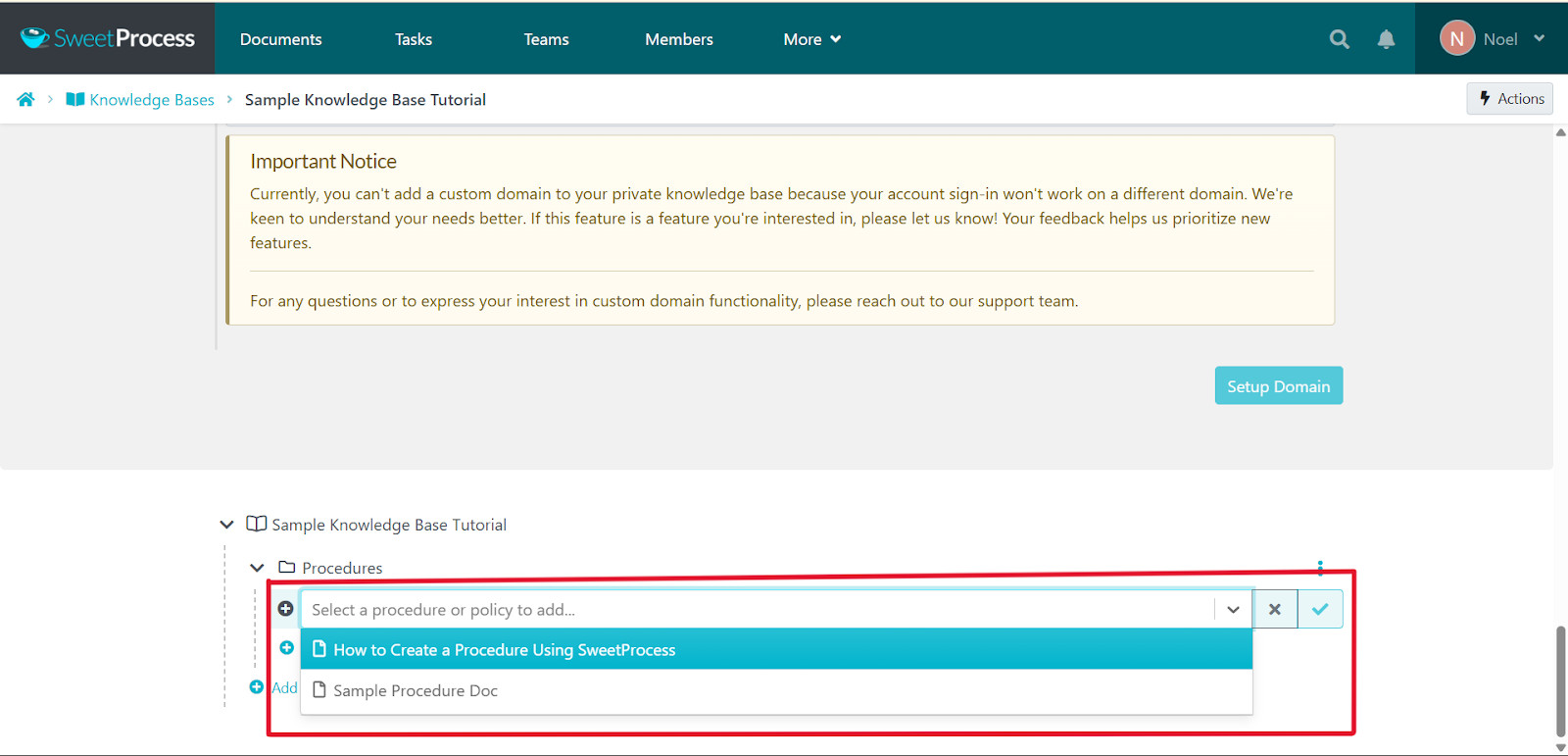Click the blue plus icon beside procedure list
The image size is (1568, 756).
click(287, 647)
